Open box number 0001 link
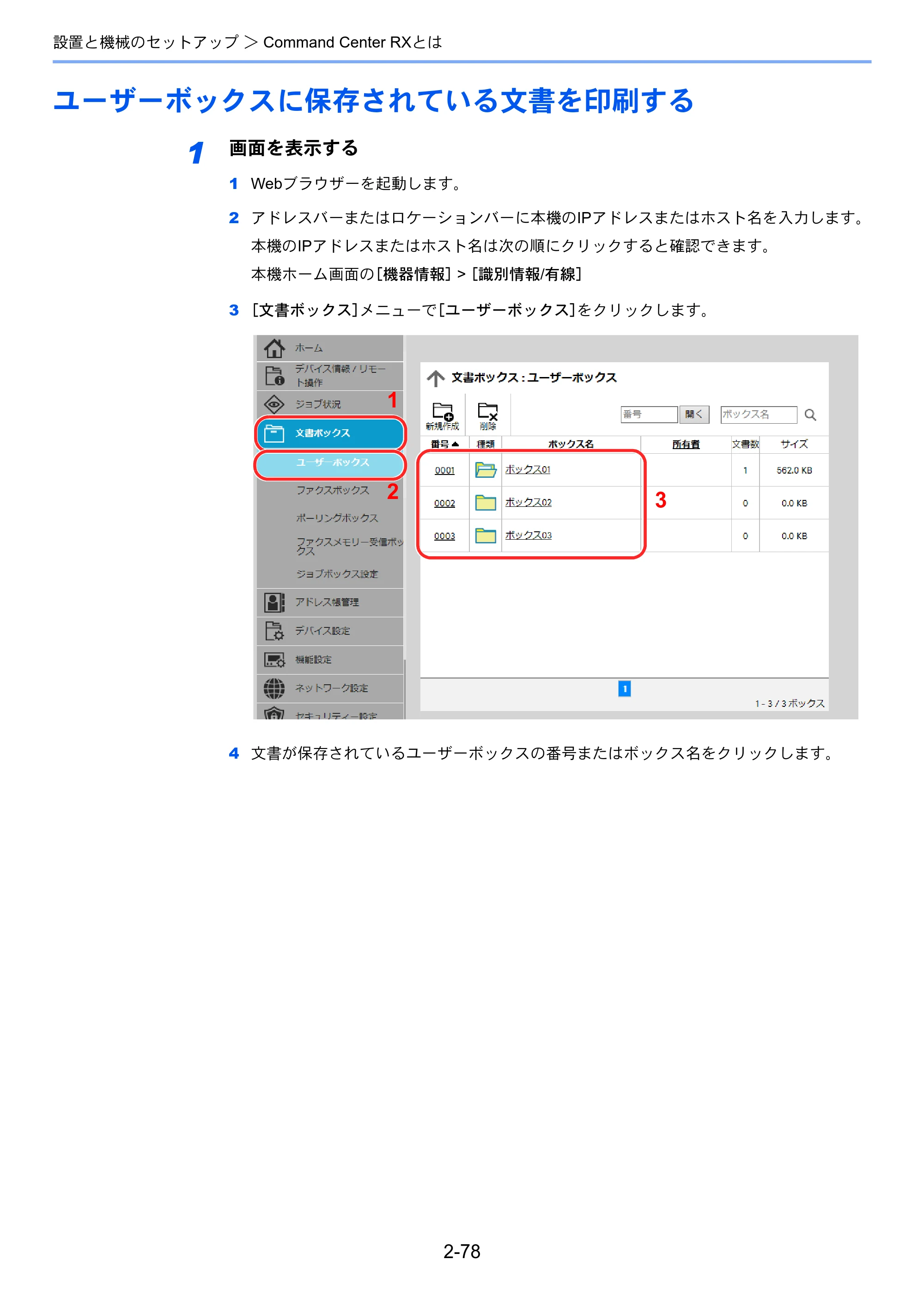This screenshot has width=924, height=1308. [x=445, y=470]
